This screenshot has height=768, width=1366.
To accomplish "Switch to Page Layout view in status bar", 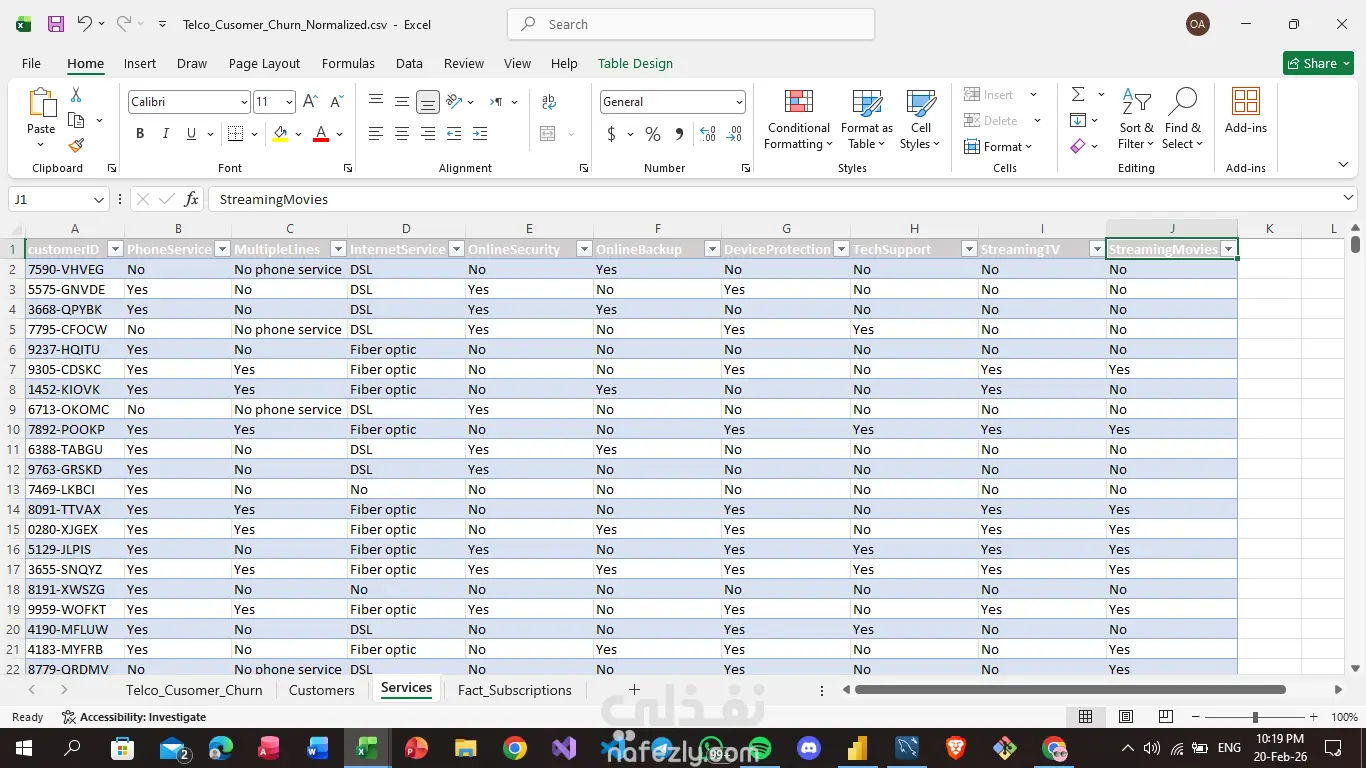I will tap(1126, 717).
